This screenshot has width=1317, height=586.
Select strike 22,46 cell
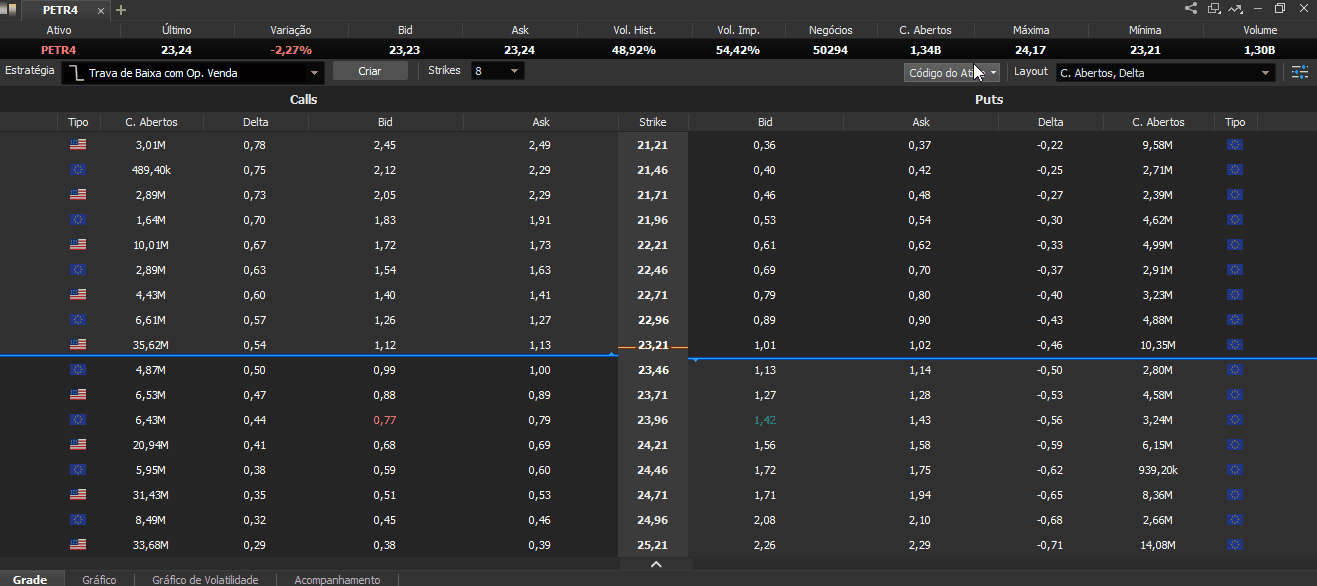[652, 270]
